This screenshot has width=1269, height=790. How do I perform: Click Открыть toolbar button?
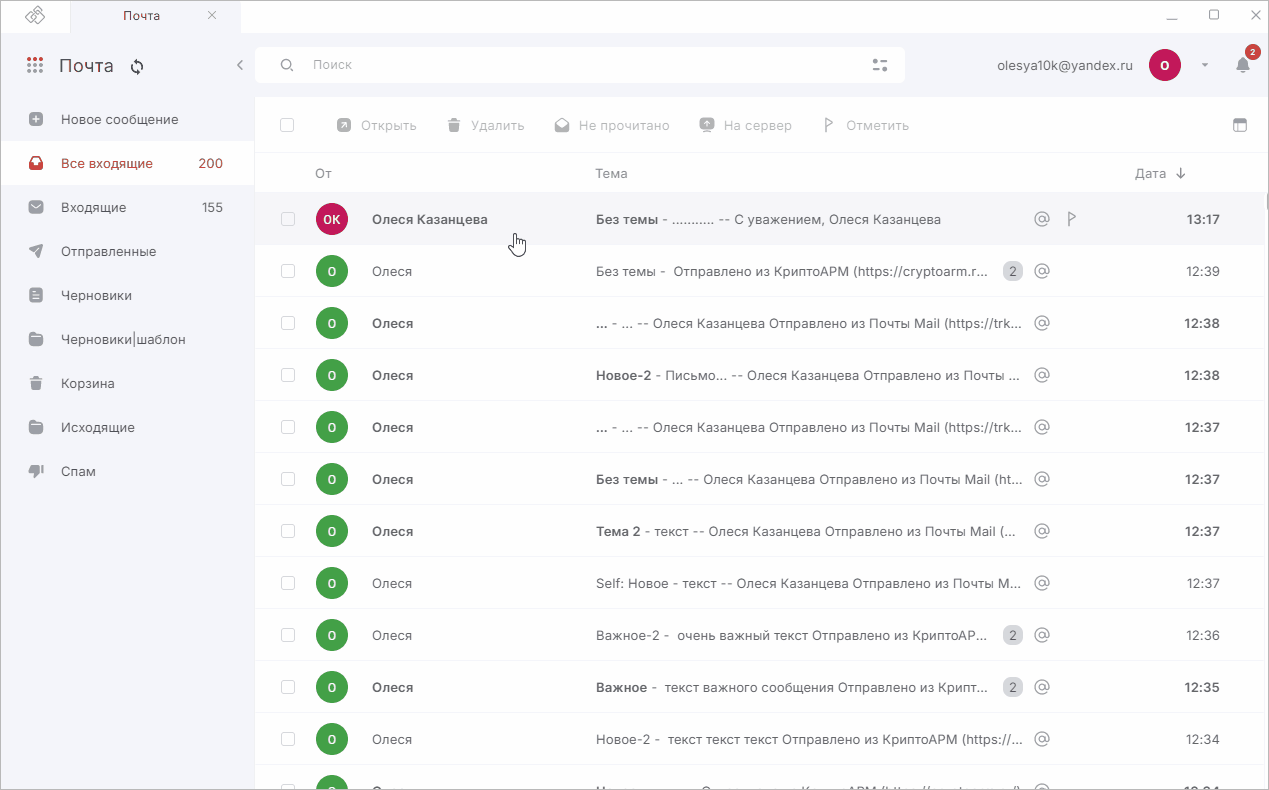pyautogui.click(x=376, y=125)
